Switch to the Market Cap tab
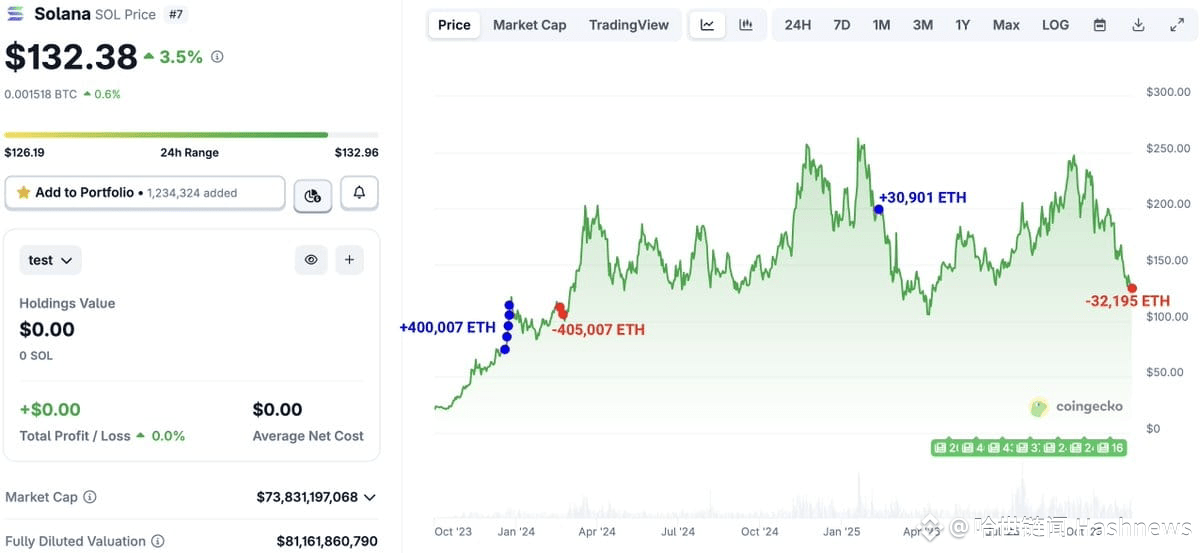 click(x=529, y=25)
